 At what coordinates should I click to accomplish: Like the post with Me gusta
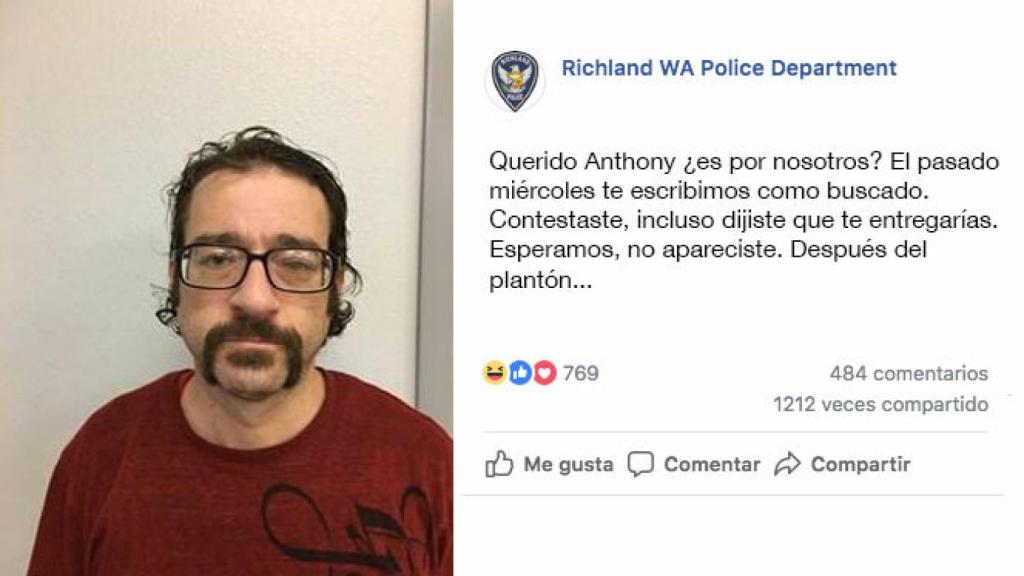(x=549, y=464)
